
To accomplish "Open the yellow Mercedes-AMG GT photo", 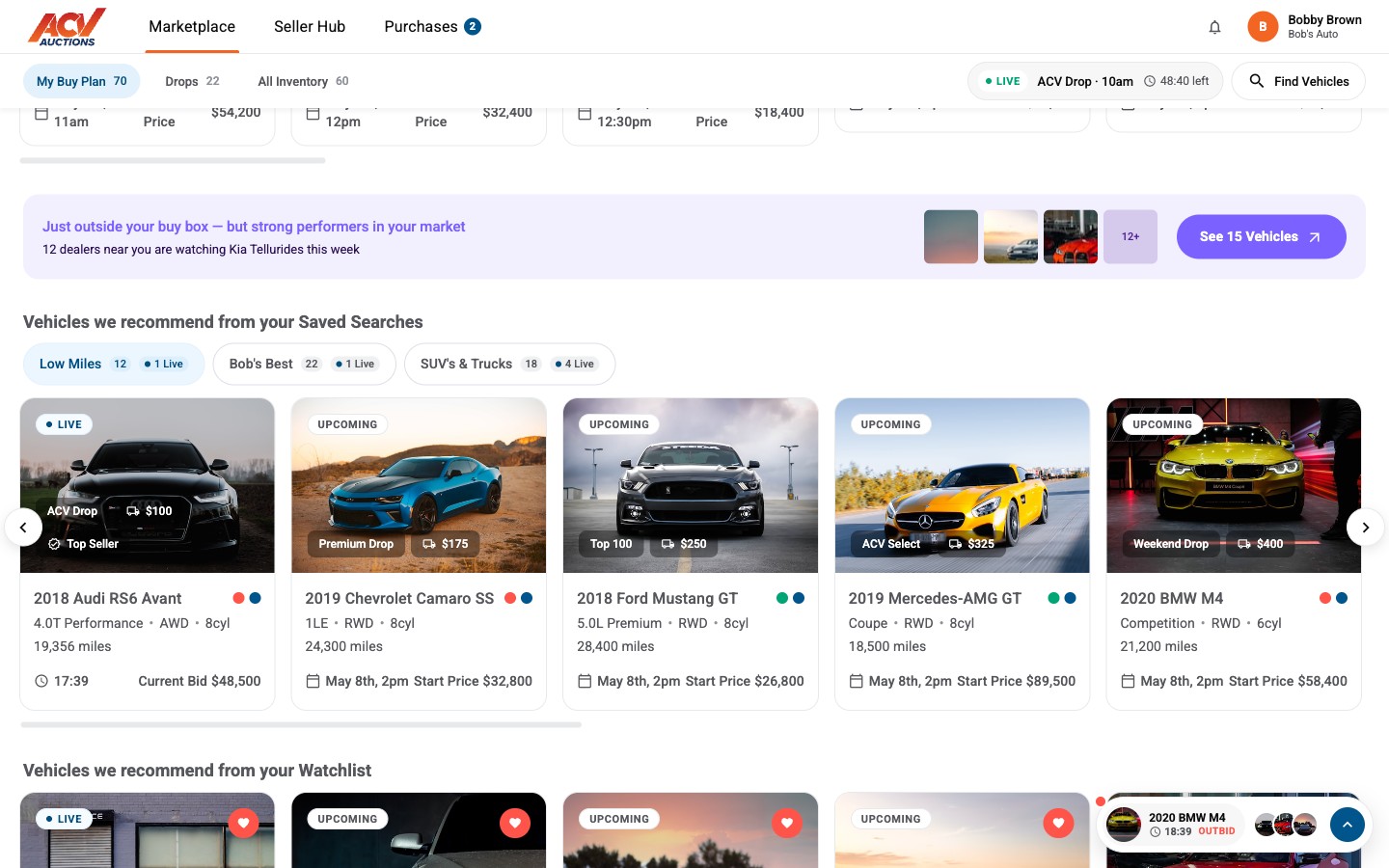I will pos(962,485).
